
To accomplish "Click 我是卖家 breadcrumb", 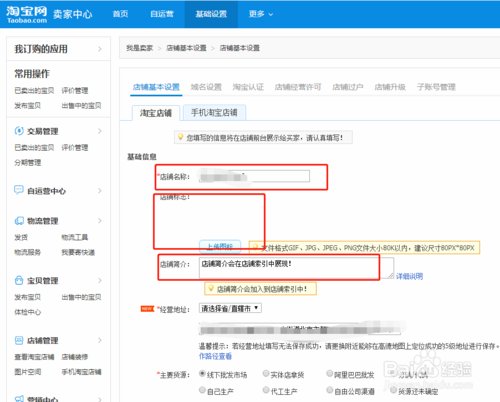I will point(139,48).
